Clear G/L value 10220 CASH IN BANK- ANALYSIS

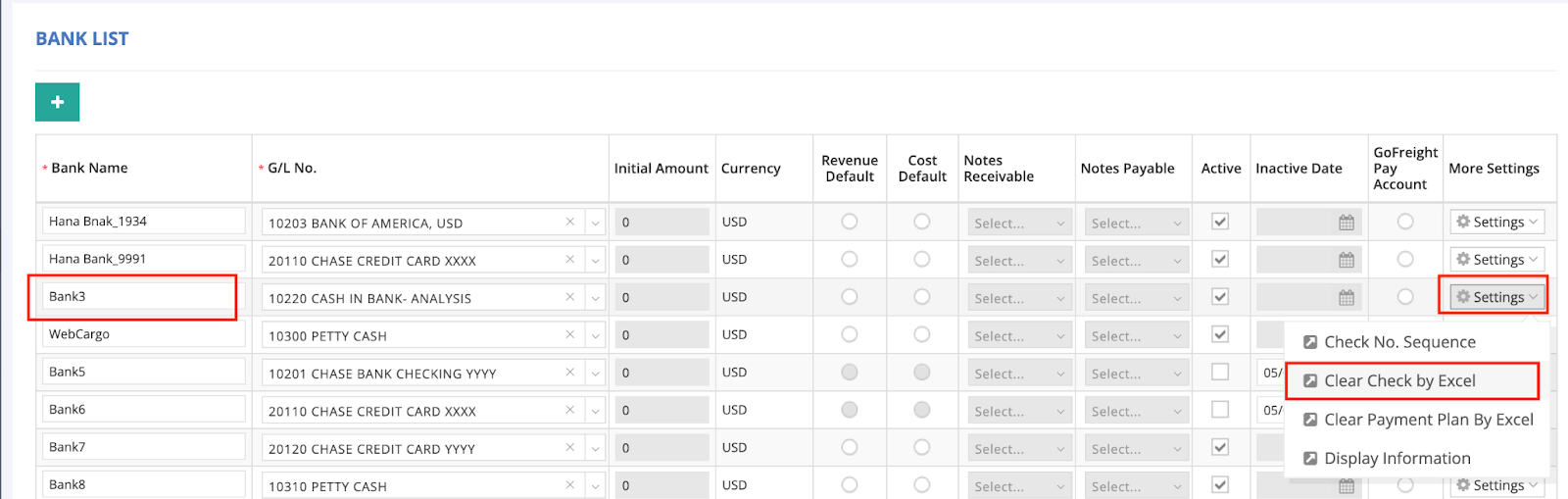coord(569,297)
